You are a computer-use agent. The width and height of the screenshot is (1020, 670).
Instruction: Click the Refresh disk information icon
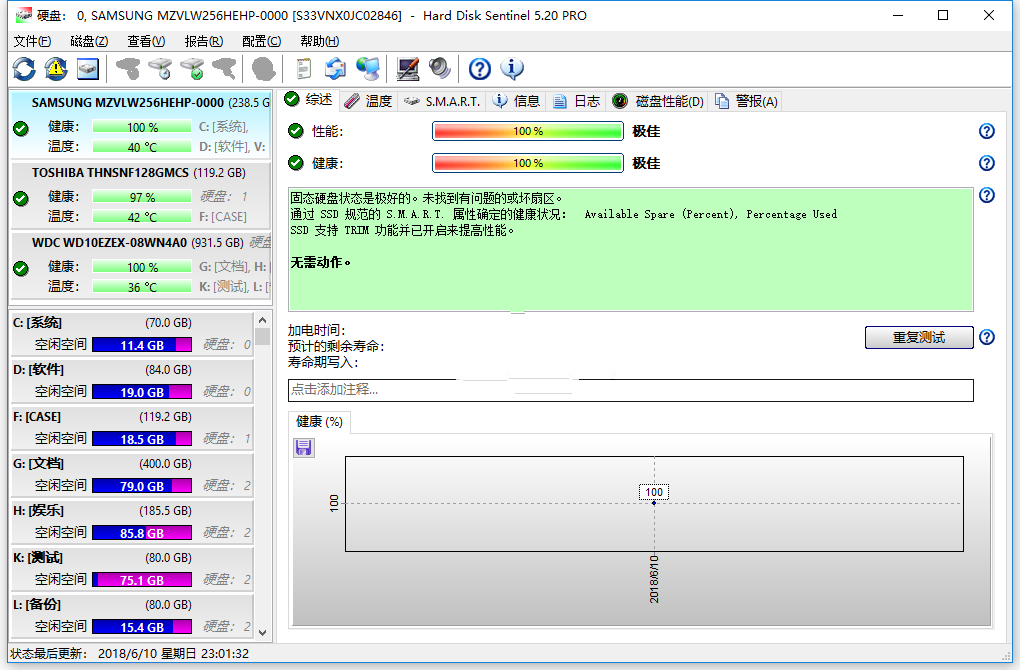24,68
